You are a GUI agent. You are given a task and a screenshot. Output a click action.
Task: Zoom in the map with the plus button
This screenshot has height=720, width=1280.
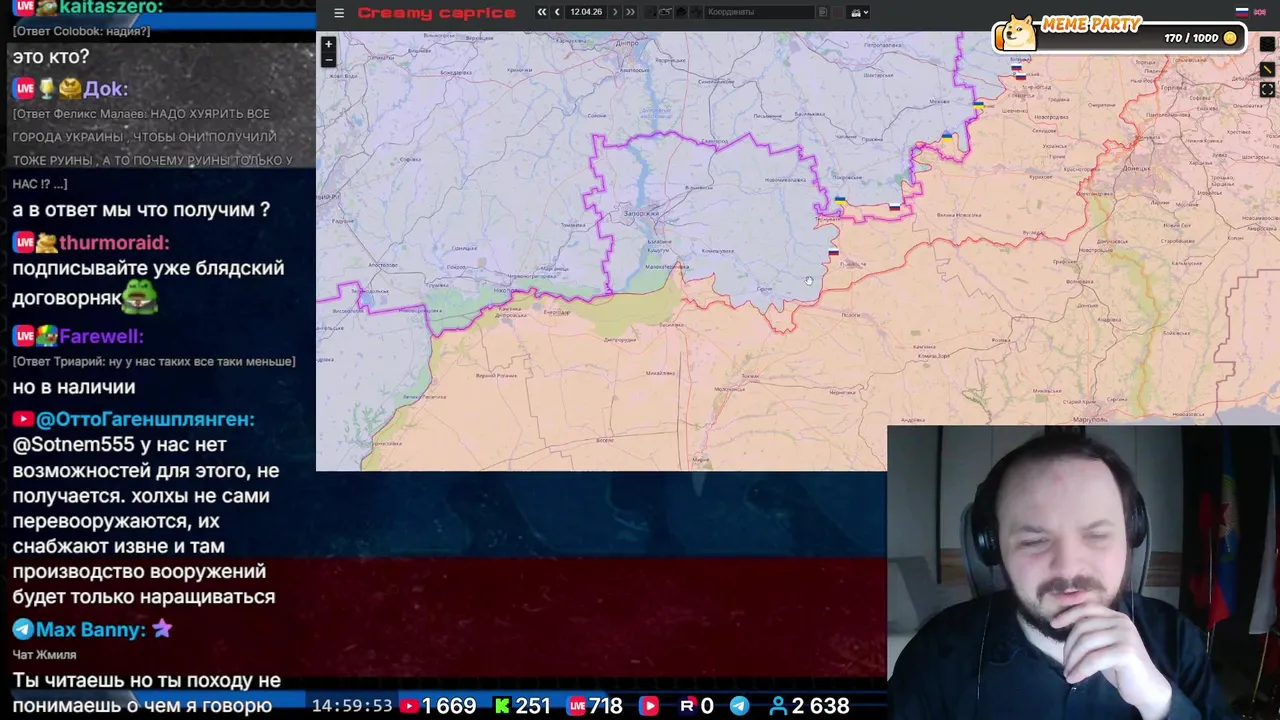click(x=328, y=44)
